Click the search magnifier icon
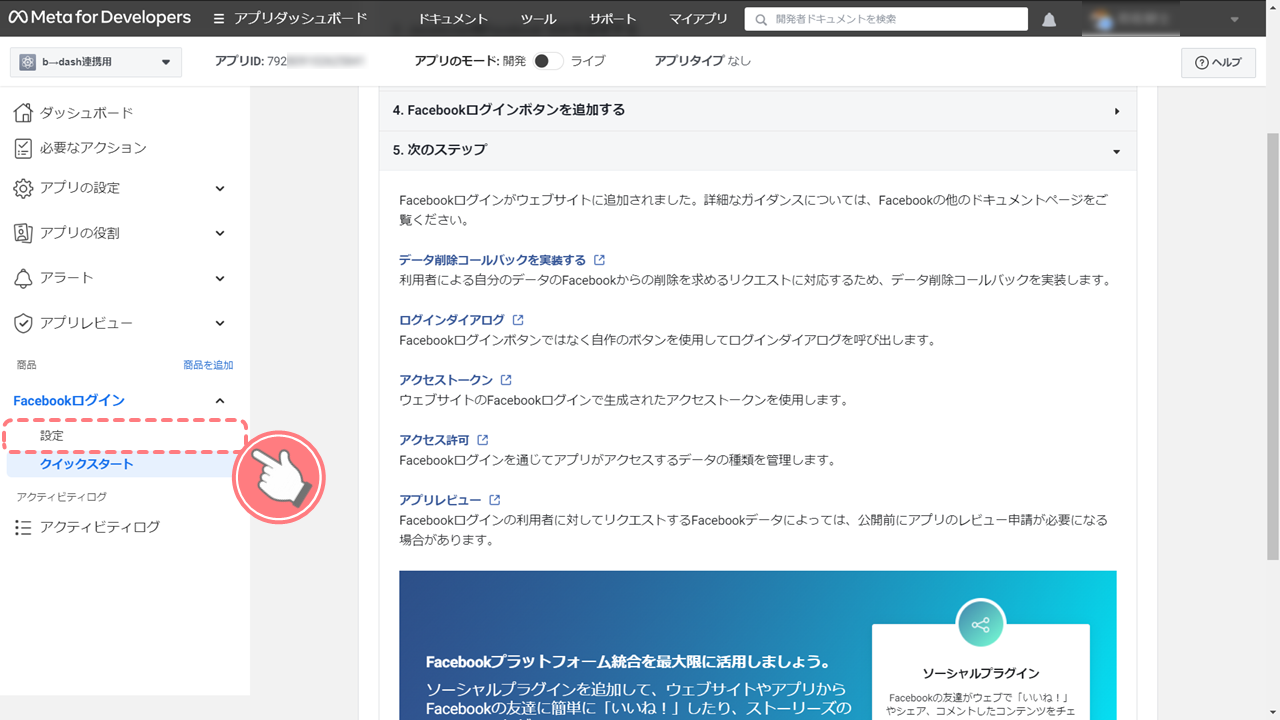Viewport: 1280px width, 720px height. point(762,19)
